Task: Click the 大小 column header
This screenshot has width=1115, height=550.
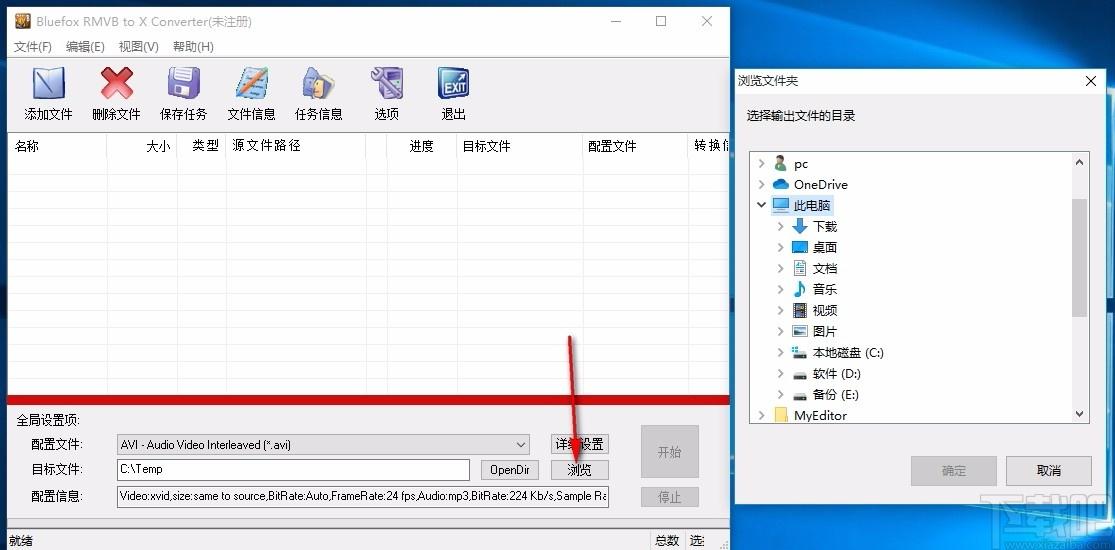Action: tap(142, 146)
